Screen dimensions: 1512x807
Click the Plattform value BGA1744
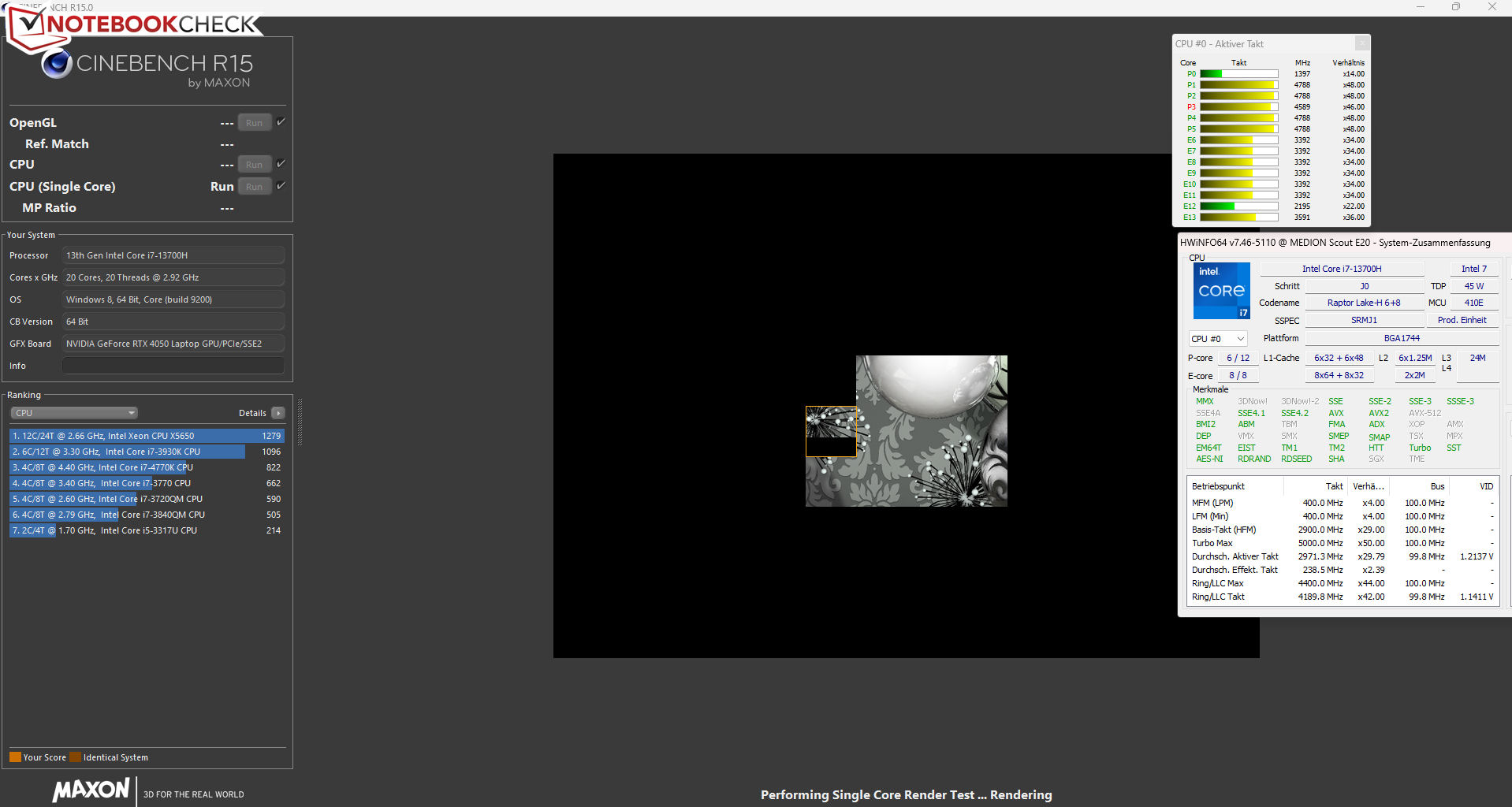(x=1402, y=338)
